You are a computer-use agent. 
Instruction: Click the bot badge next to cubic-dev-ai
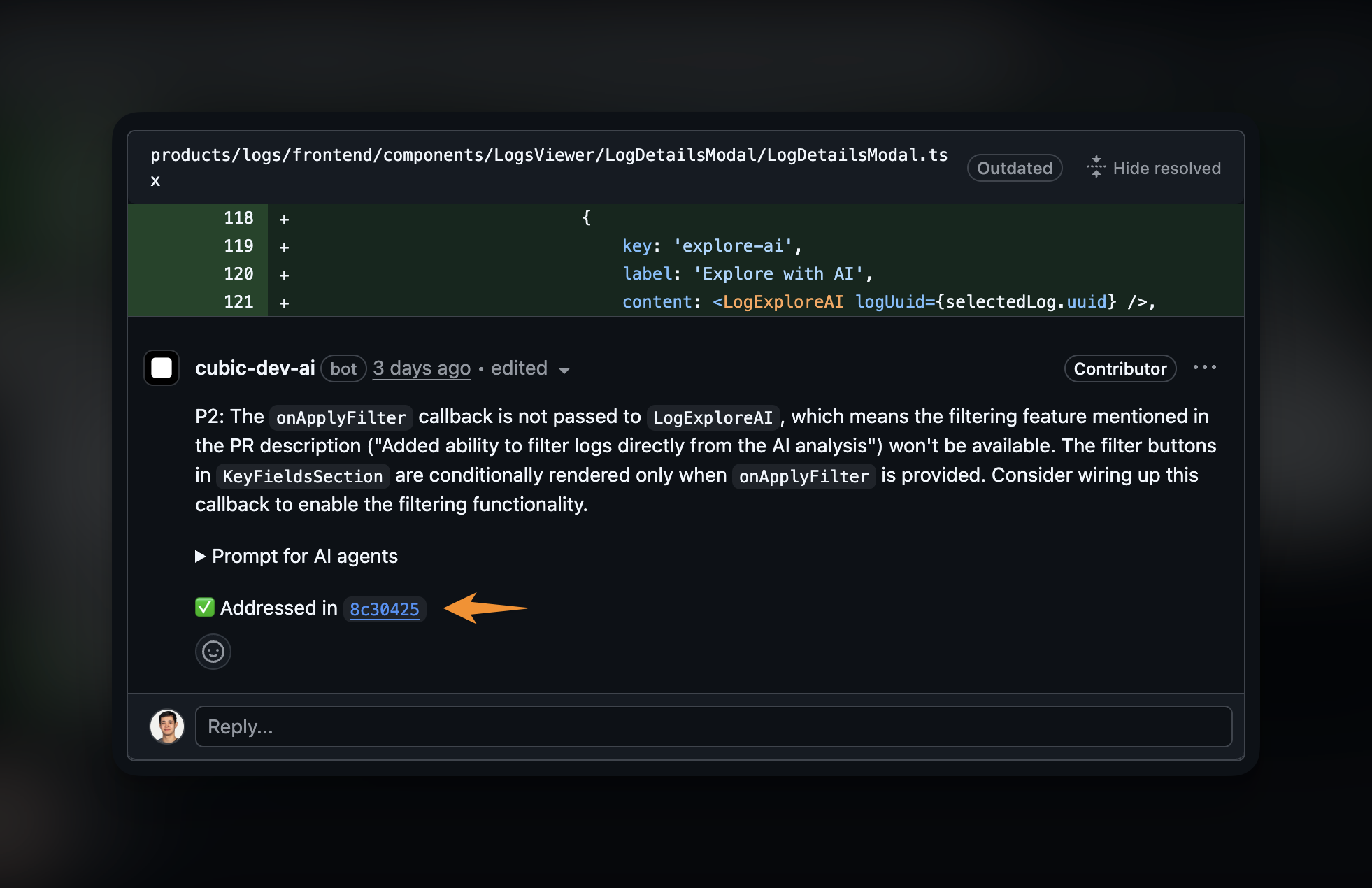[x=343, y=368]
